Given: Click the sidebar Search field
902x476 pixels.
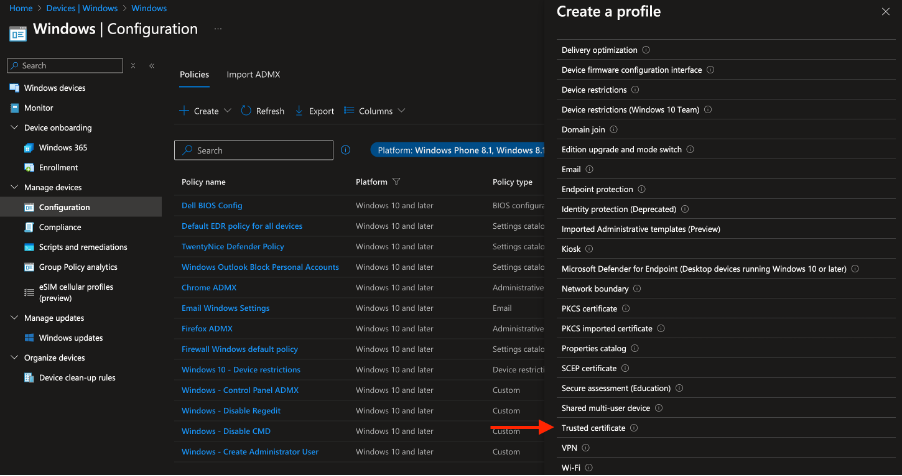Looking at the screenshot, I should [65, 66].
